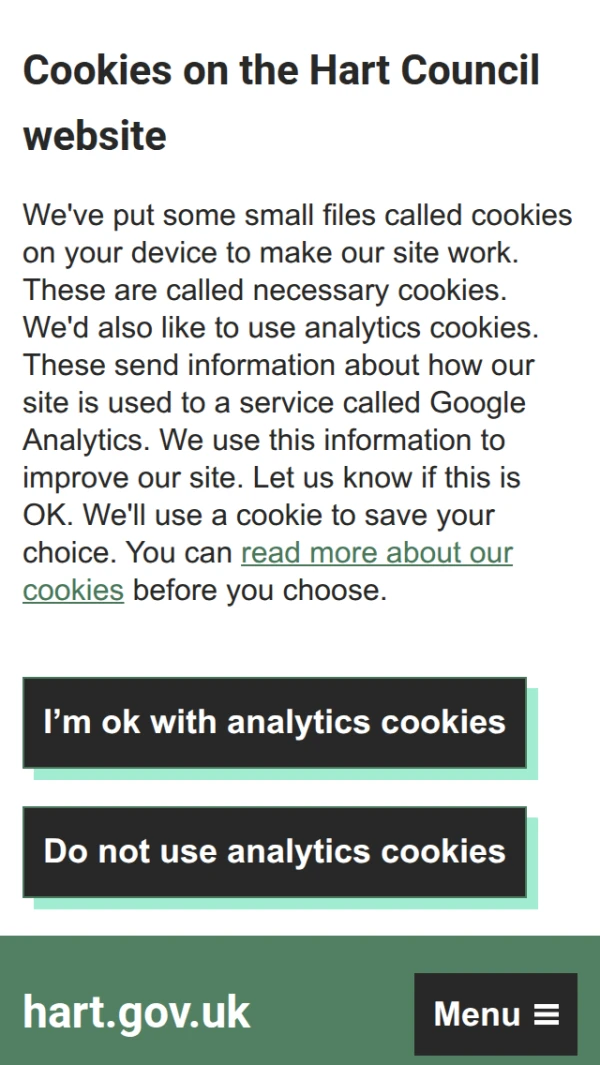Click the 'Let us know if this is' text
The image size is (600, 1065).
(x=386, y=478)
